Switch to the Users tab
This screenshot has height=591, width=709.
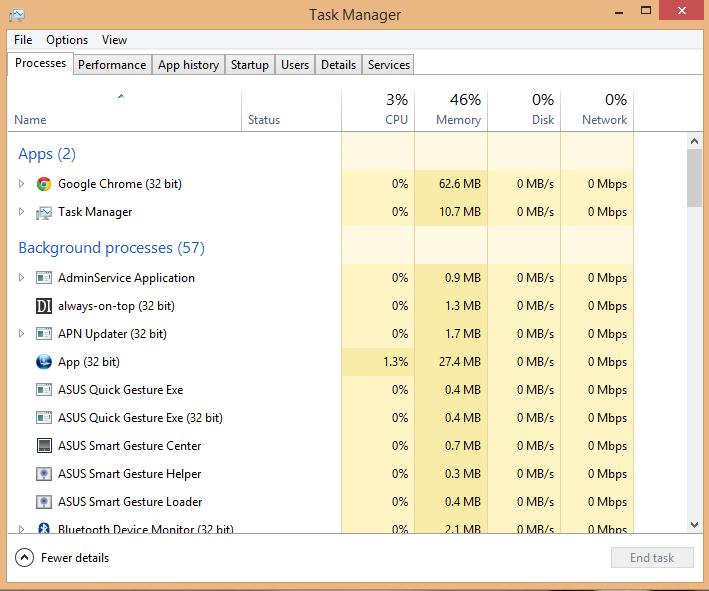pyautogui.click(x=295, y=65)
